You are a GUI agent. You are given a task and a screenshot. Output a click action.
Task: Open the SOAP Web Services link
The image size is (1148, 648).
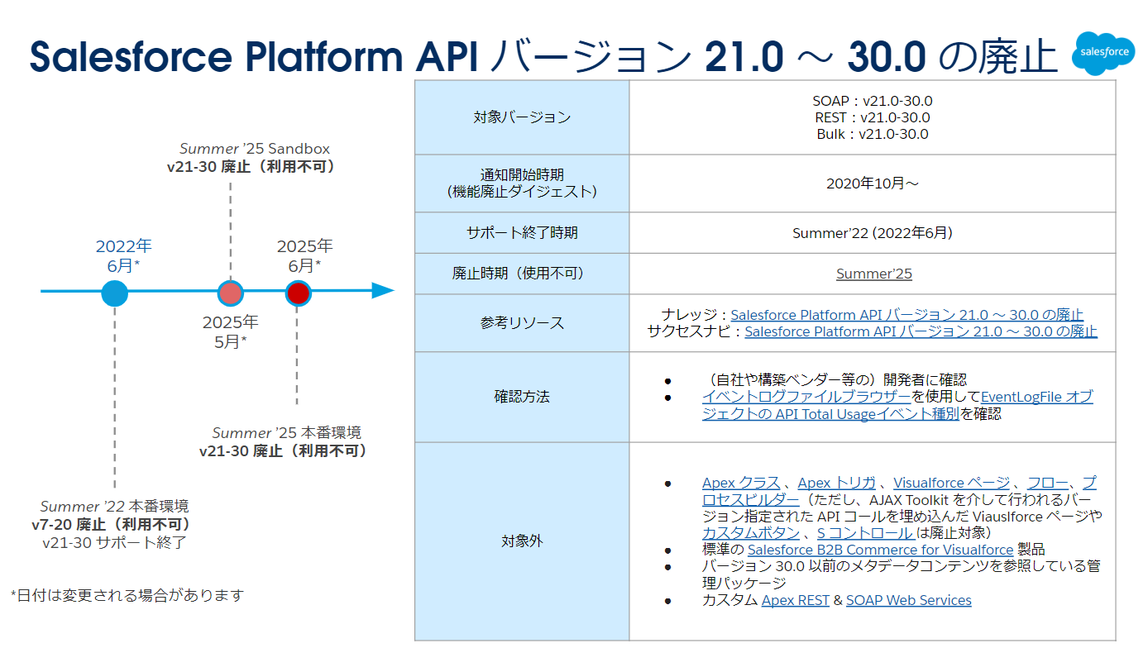coord(909,600)
